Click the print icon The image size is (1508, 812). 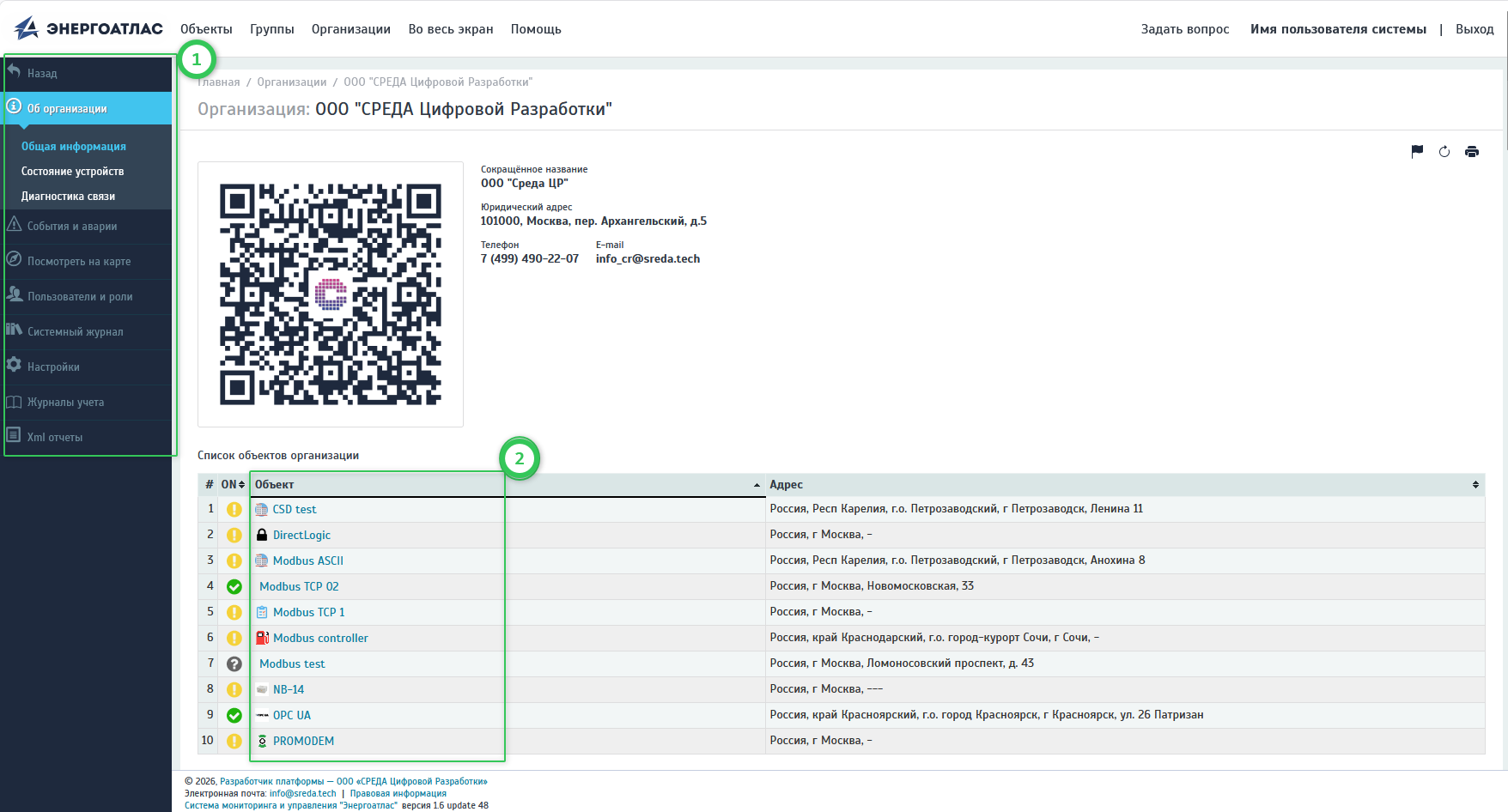[1472, 152]
